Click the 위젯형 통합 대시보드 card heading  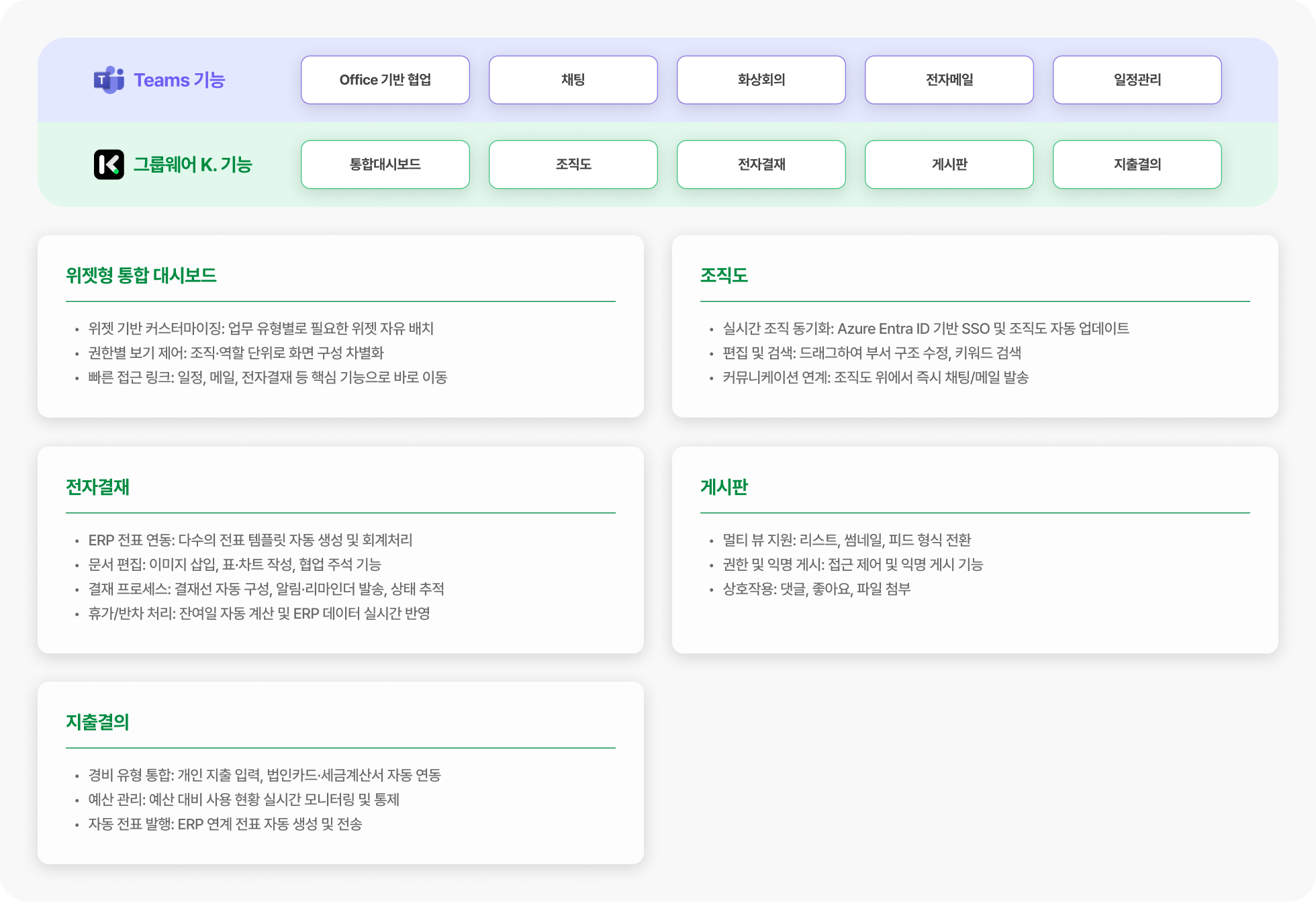tap(141, 275)
